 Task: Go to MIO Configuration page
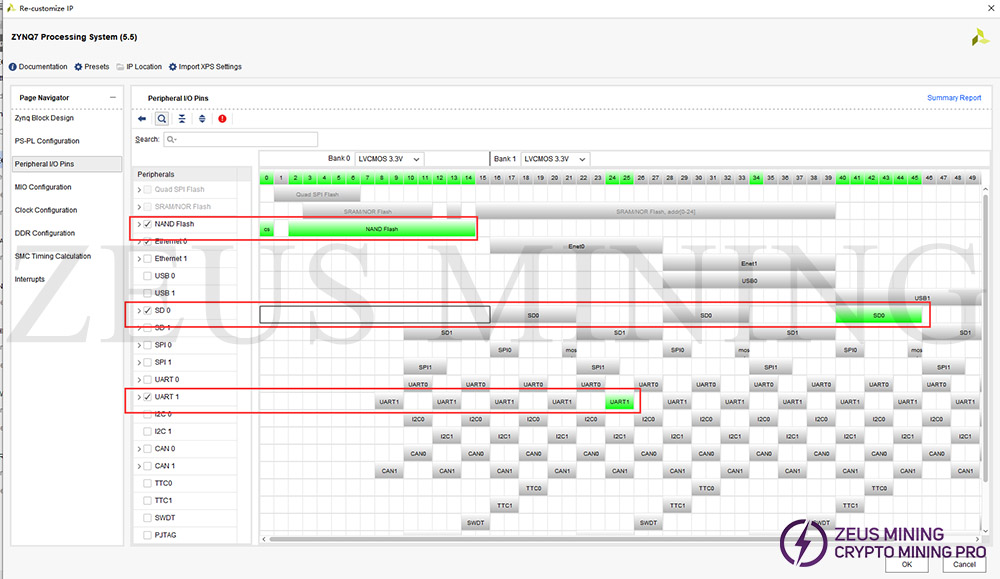pos(43,187)
